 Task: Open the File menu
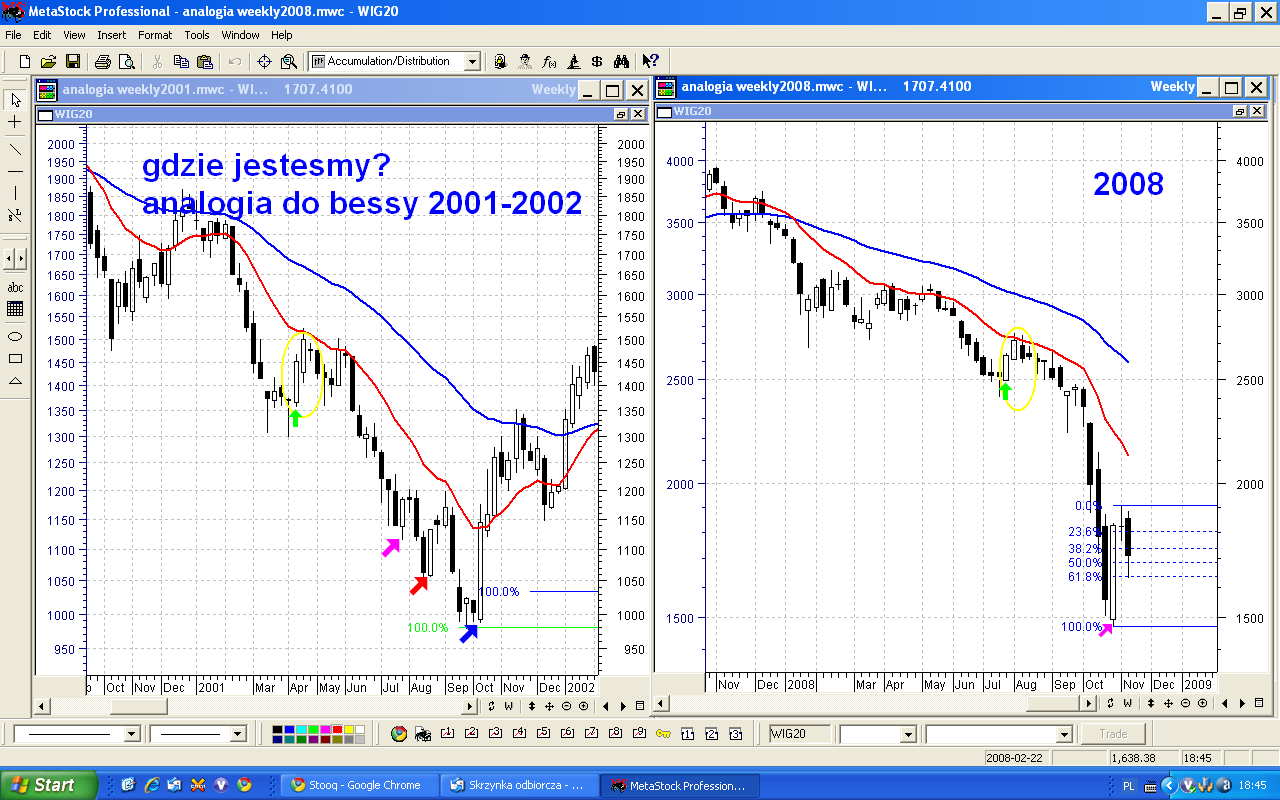pos(13,35)
